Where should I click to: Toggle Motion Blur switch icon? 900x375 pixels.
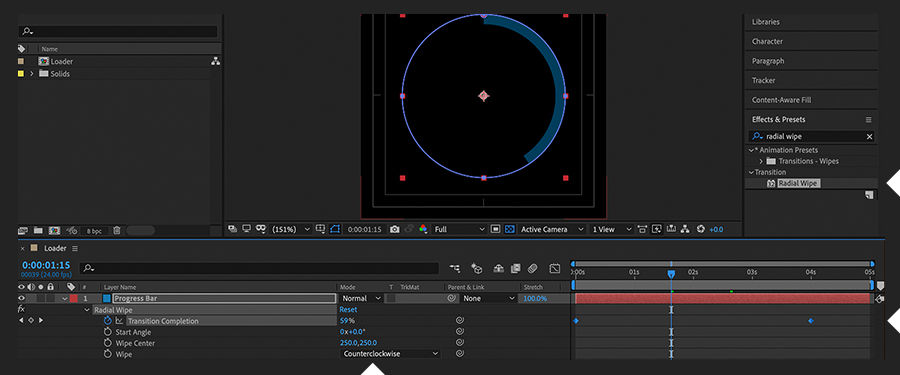point(533,268)
